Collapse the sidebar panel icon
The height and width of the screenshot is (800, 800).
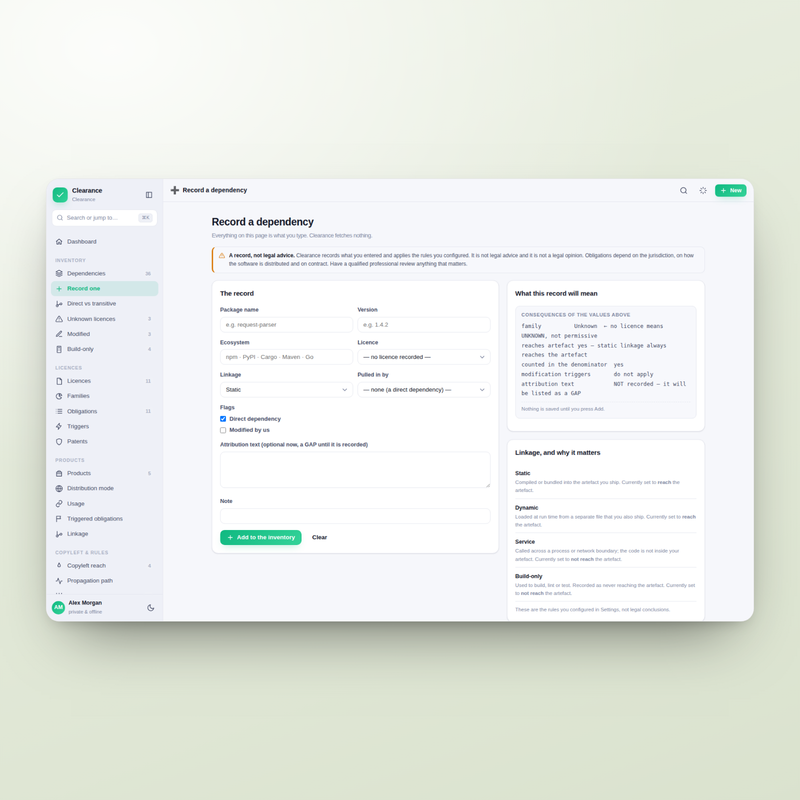point(149,195)
